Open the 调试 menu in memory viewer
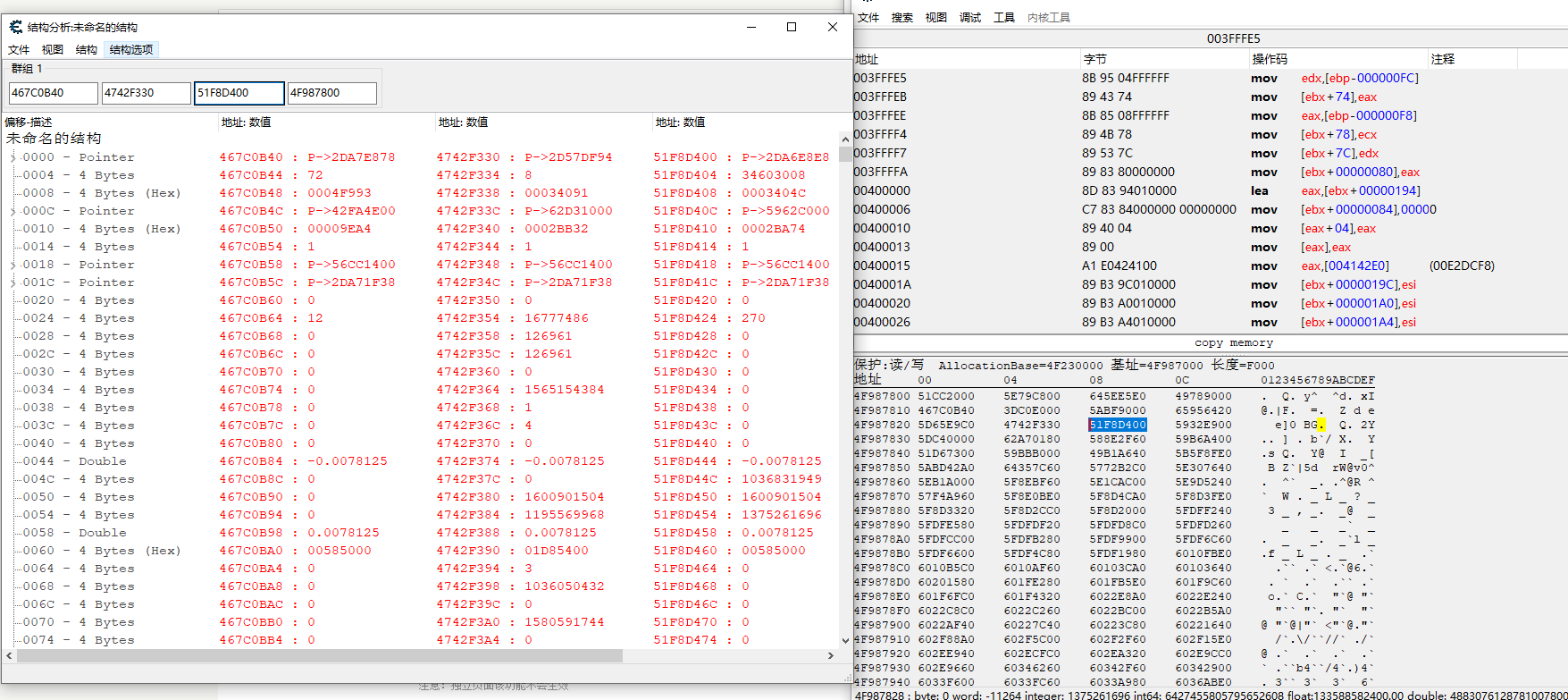 (x=970, y=18)
